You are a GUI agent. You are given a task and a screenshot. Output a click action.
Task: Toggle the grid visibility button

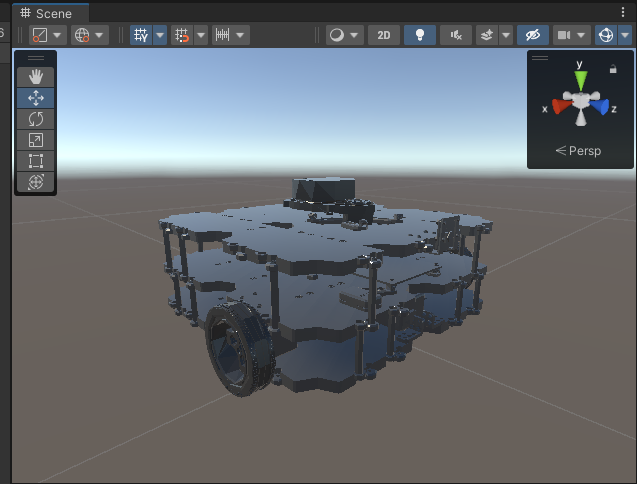click(141, 35)
